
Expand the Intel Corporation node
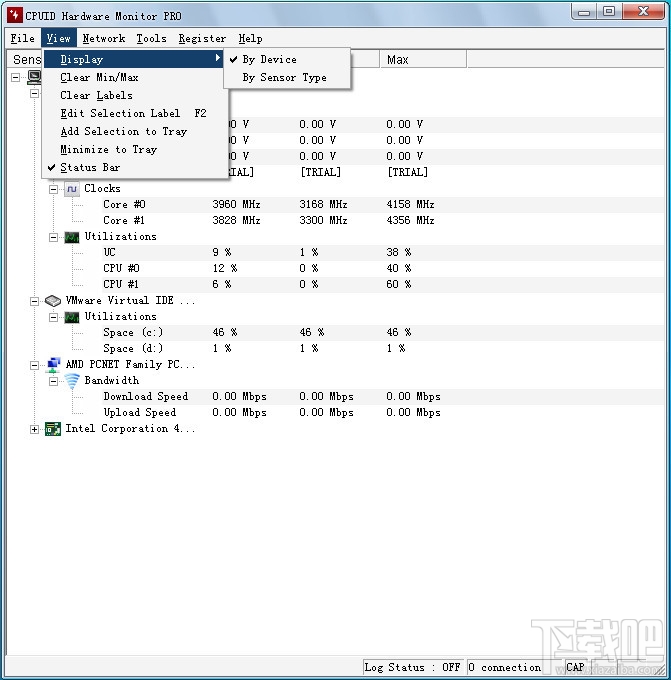(x=34, y=429)
